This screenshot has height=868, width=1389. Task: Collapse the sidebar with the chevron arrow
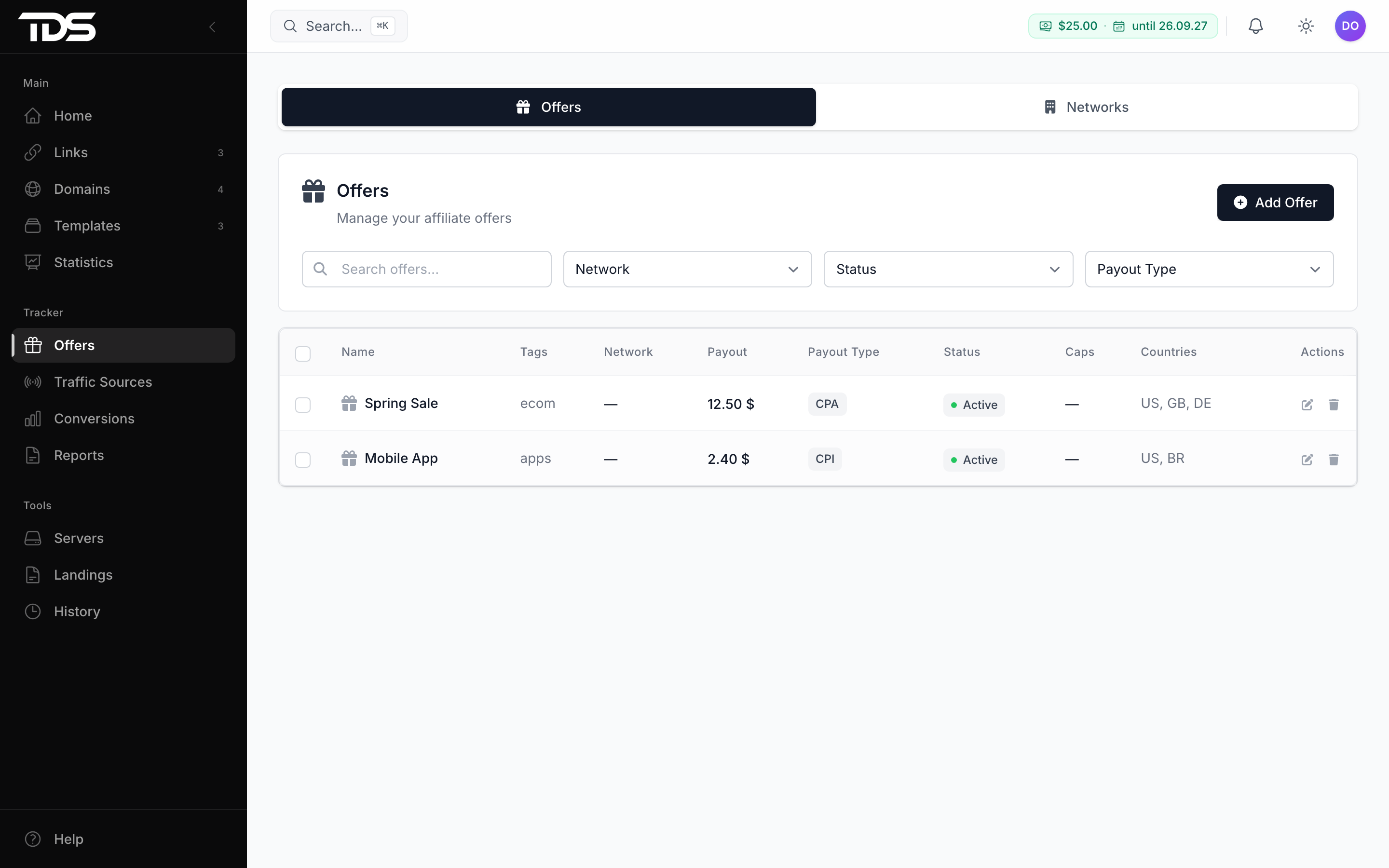tap(212, 27)
